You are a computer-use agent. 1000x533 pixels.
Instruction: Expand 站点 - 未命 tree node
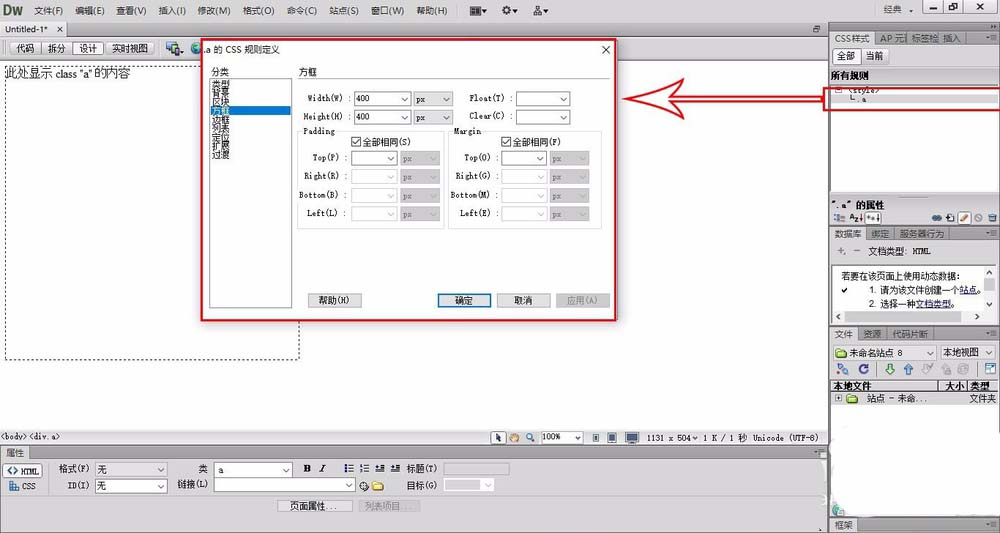pyautogui.click(x=838, y=398)
